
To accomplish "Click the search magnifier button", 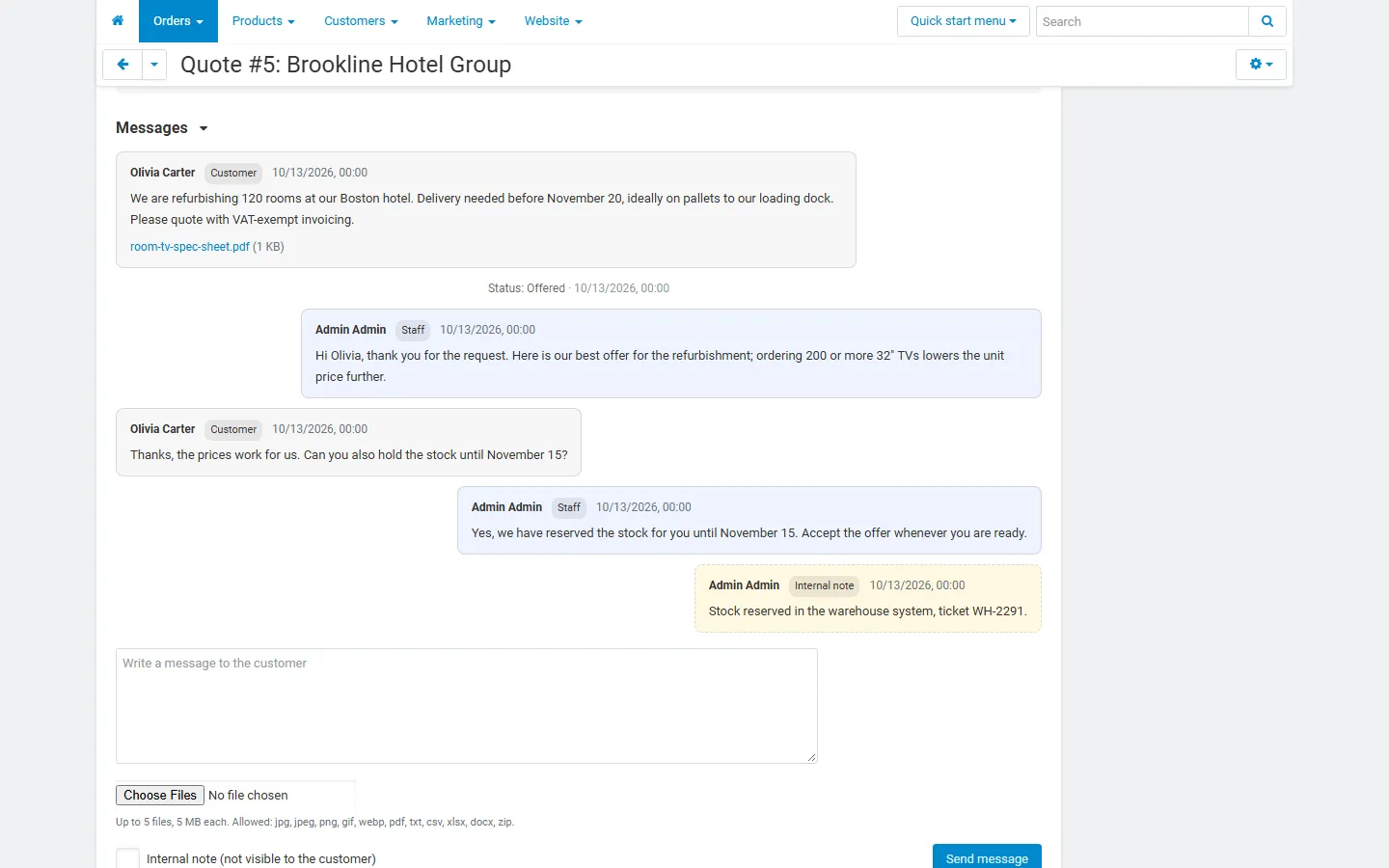I will coord(1267,21).
